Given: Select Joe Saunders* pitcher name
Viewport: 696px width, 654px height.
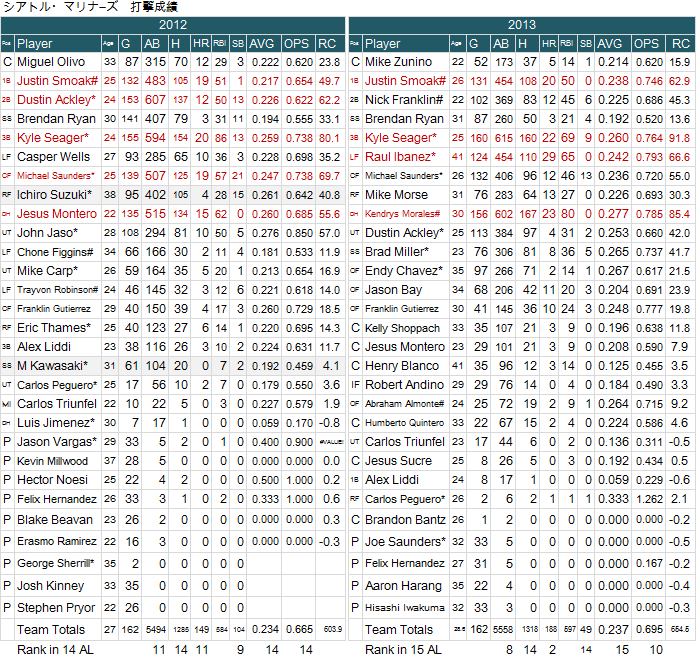Looking at the screenshot, I should click(x=405, y=541).
